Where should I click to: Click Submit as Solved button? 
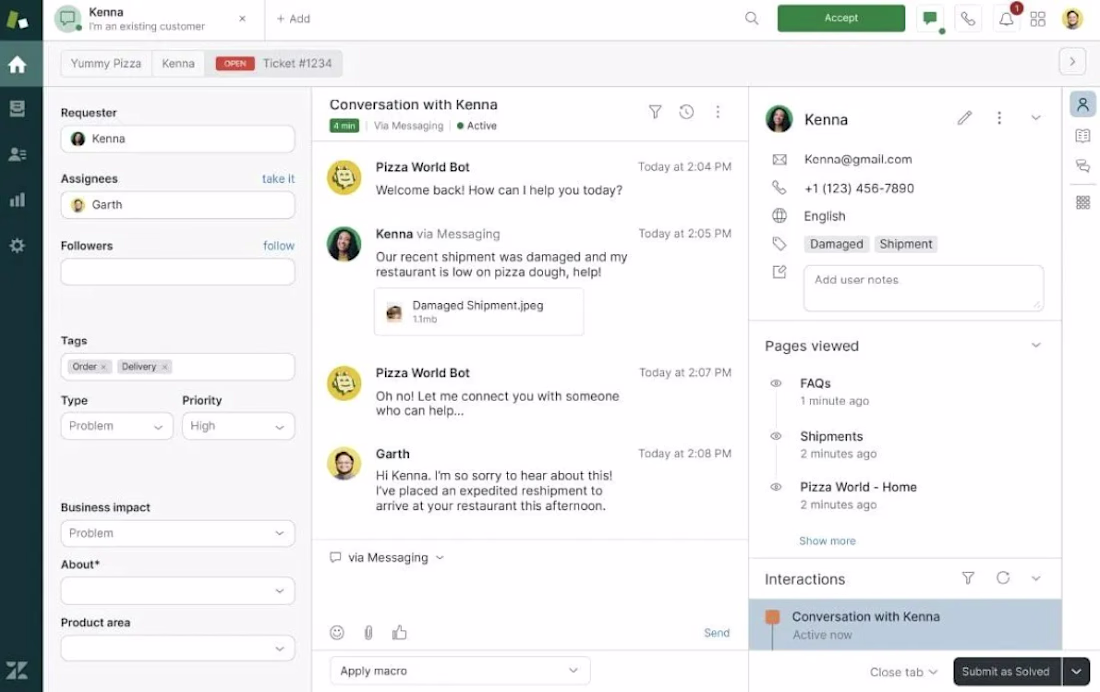(1006, 672)
